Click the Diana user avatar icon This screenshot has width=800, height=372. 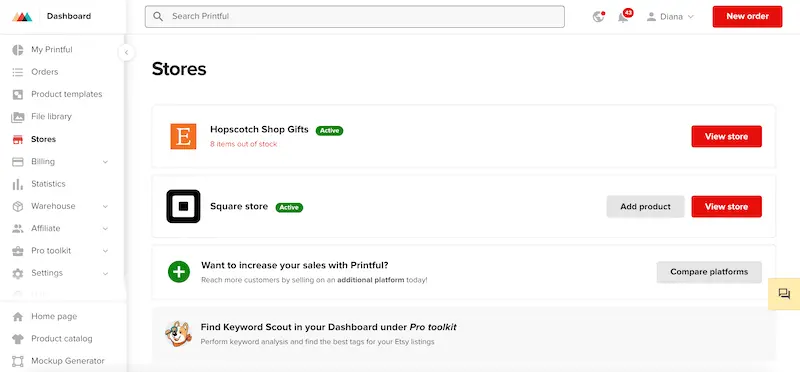point(651,16)
